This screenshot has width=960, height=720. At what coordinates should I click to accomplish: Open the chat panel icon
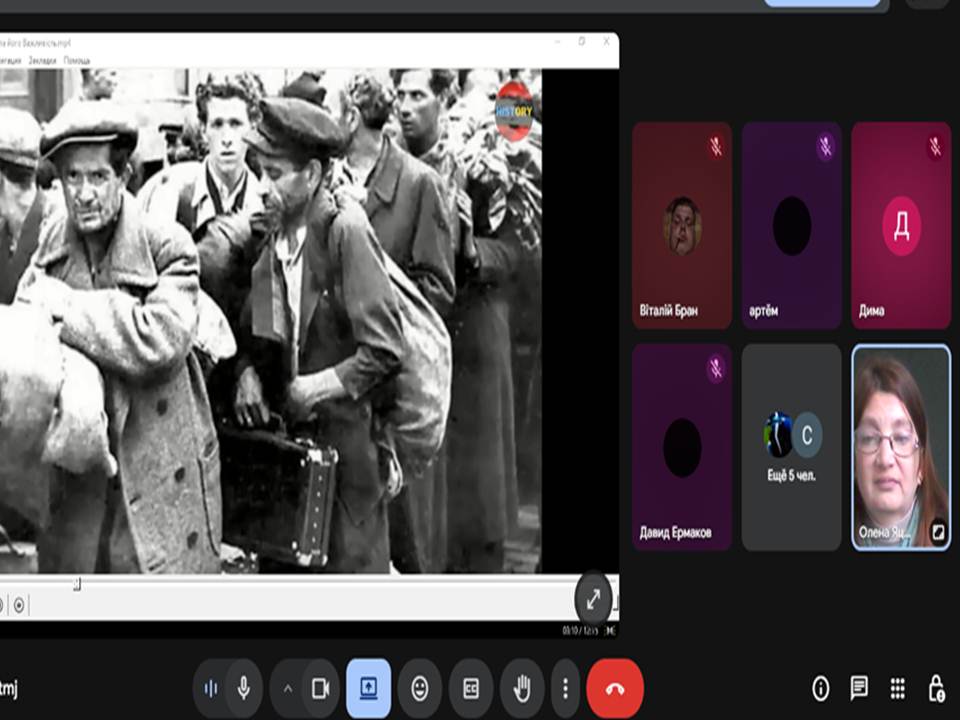[x=859, y=688]
